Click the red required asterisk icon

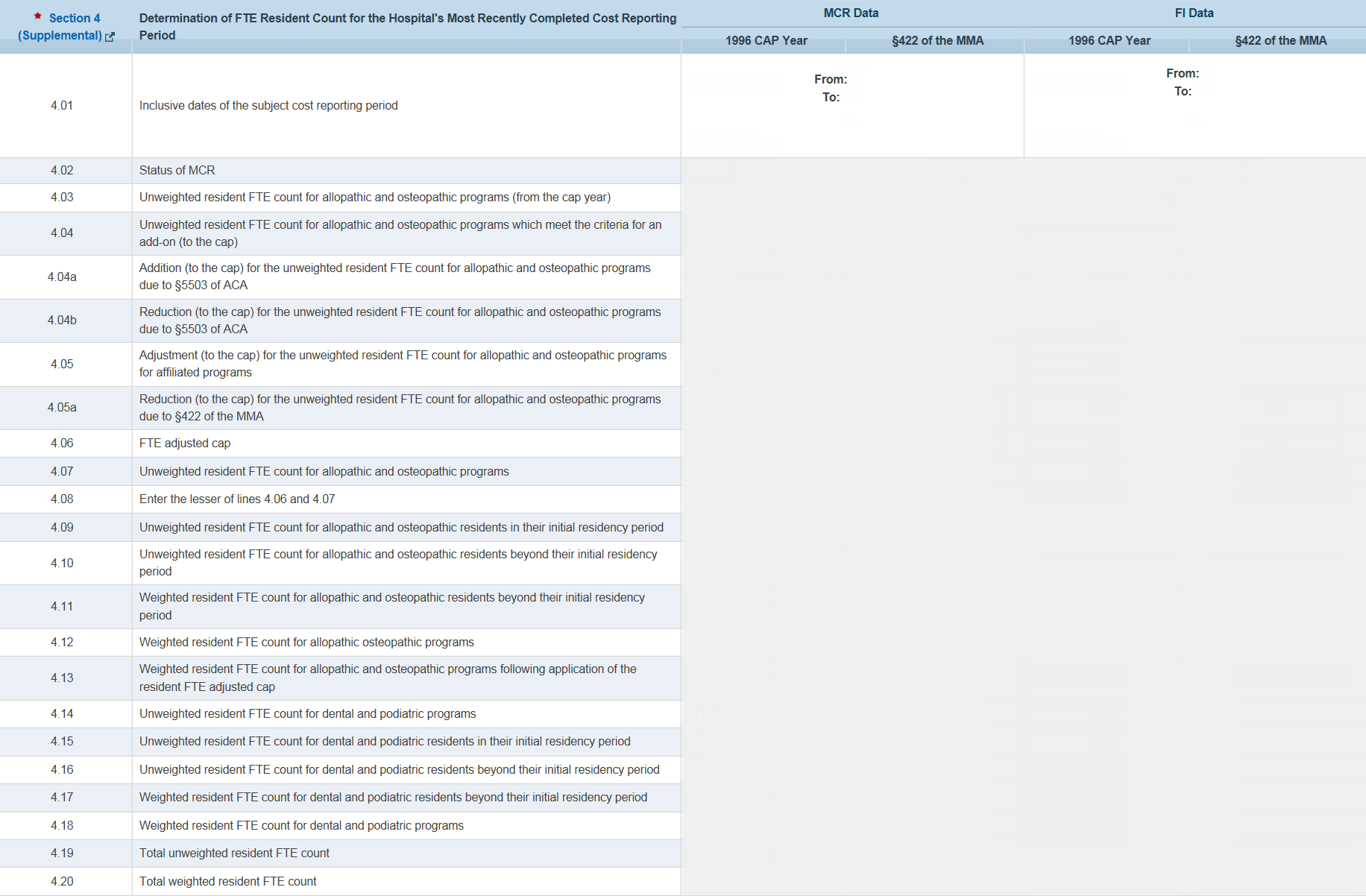(x=37, y=16)
